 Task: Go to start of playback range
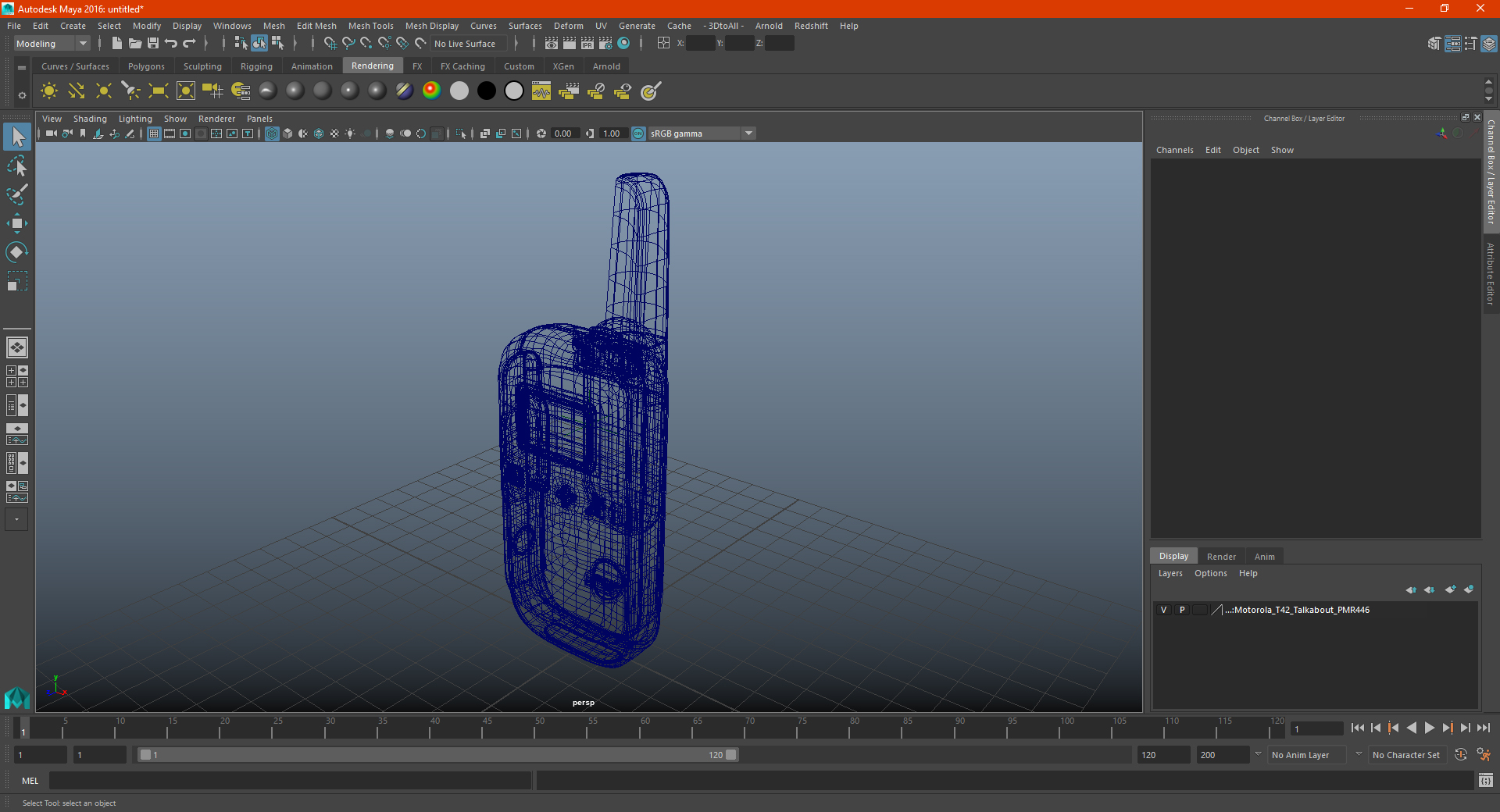(x=1358, y=728)
